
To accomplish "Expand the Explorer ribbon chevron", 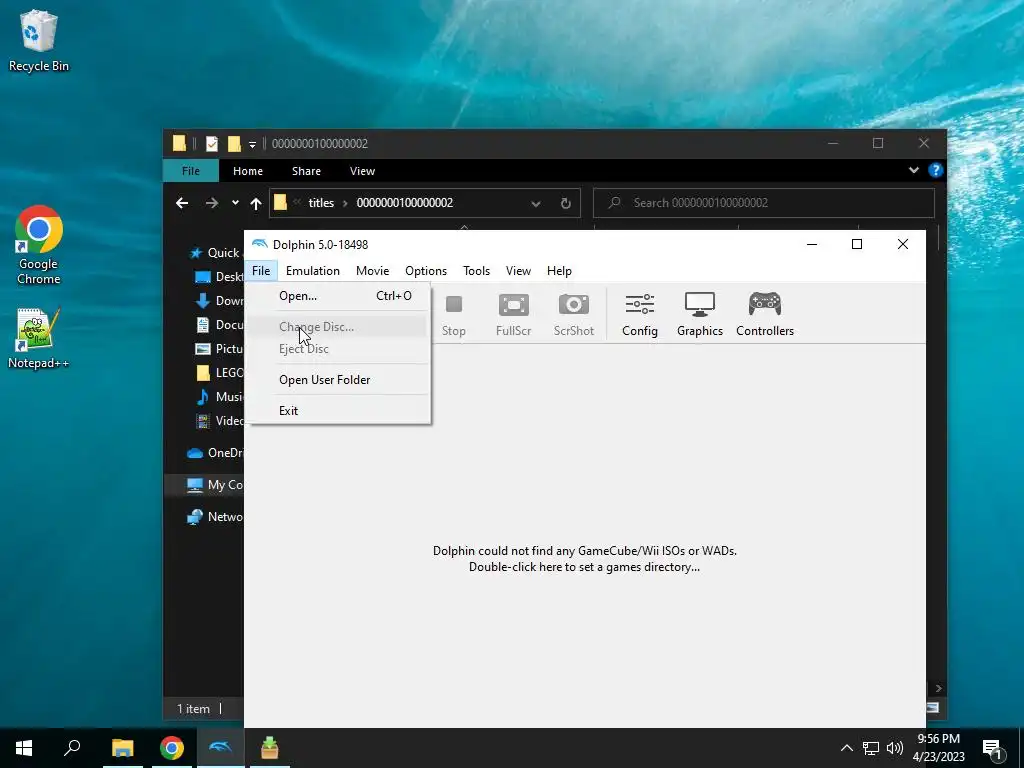I will click(x=914, y=170).
